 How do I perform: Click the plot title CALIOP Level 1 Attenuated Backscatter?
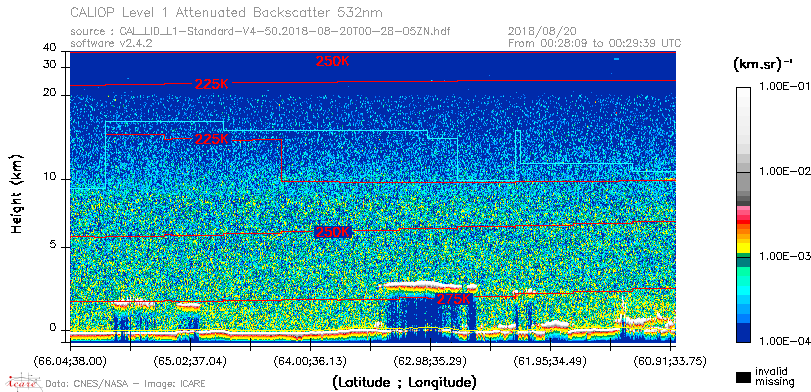click(227, 12)
